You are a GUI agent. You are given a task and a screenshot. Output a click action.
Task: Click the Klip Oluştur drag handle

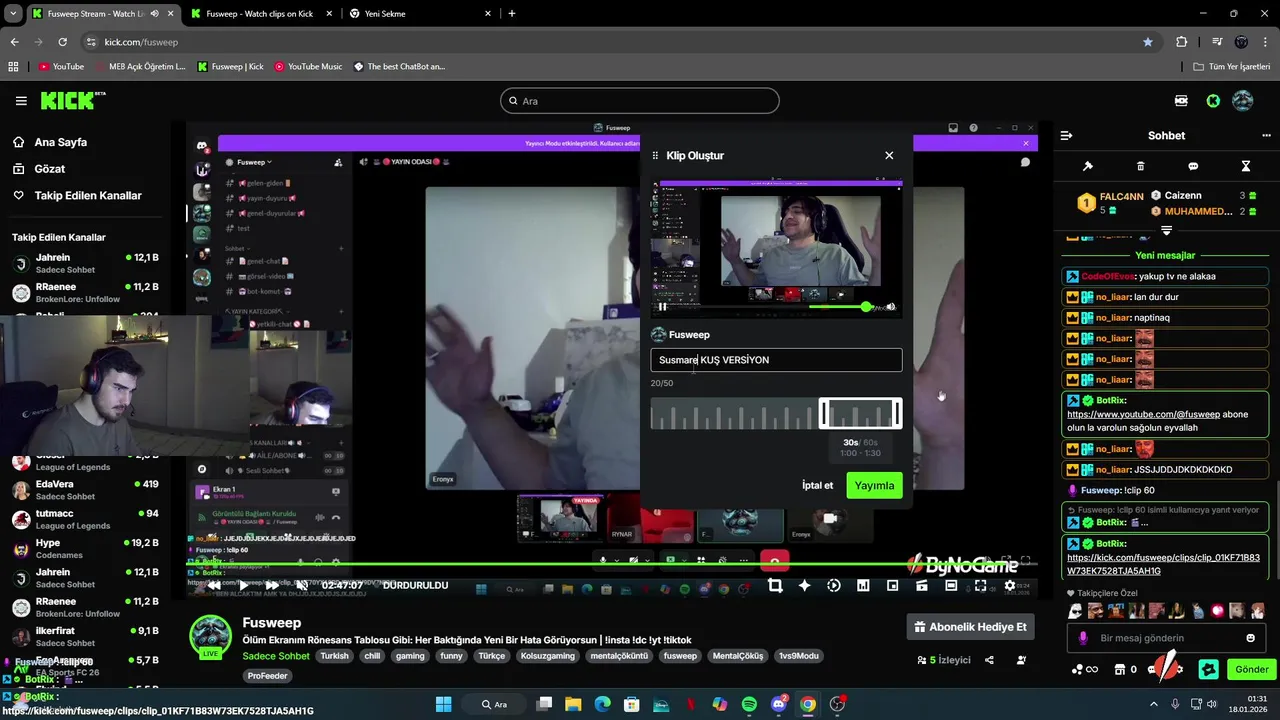click(x=655, y=156)
